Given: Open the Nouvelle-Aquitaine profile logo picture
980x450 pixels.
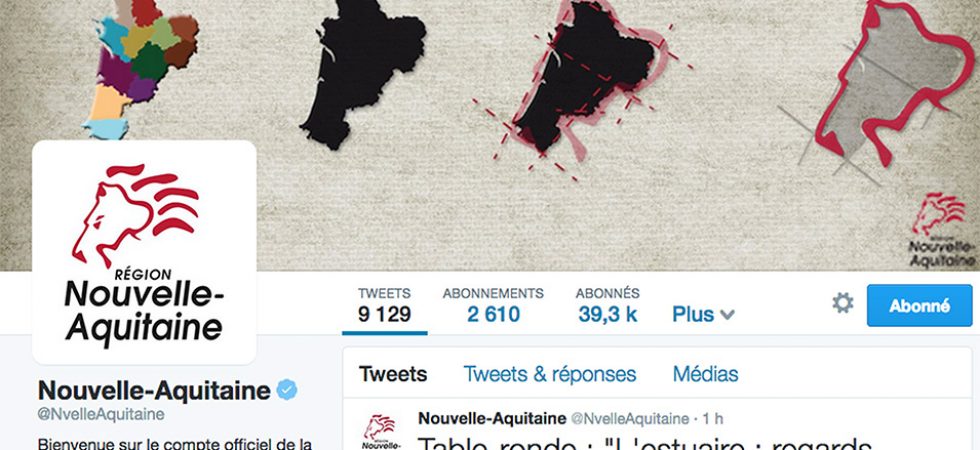Looking at the screenshot, I should click(x=144, y=252).
